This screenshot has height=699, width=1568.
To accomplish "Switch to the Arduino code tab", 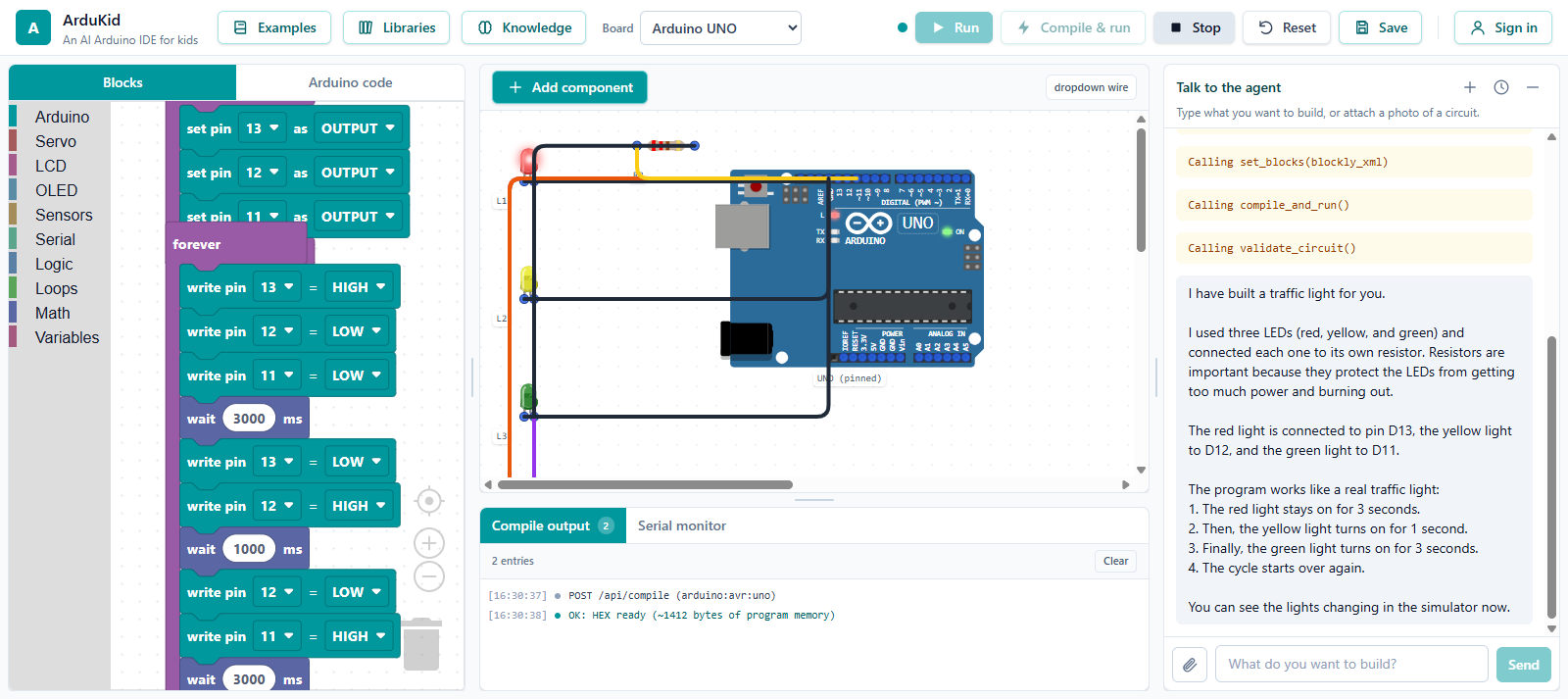I will (x=350, y=82).
